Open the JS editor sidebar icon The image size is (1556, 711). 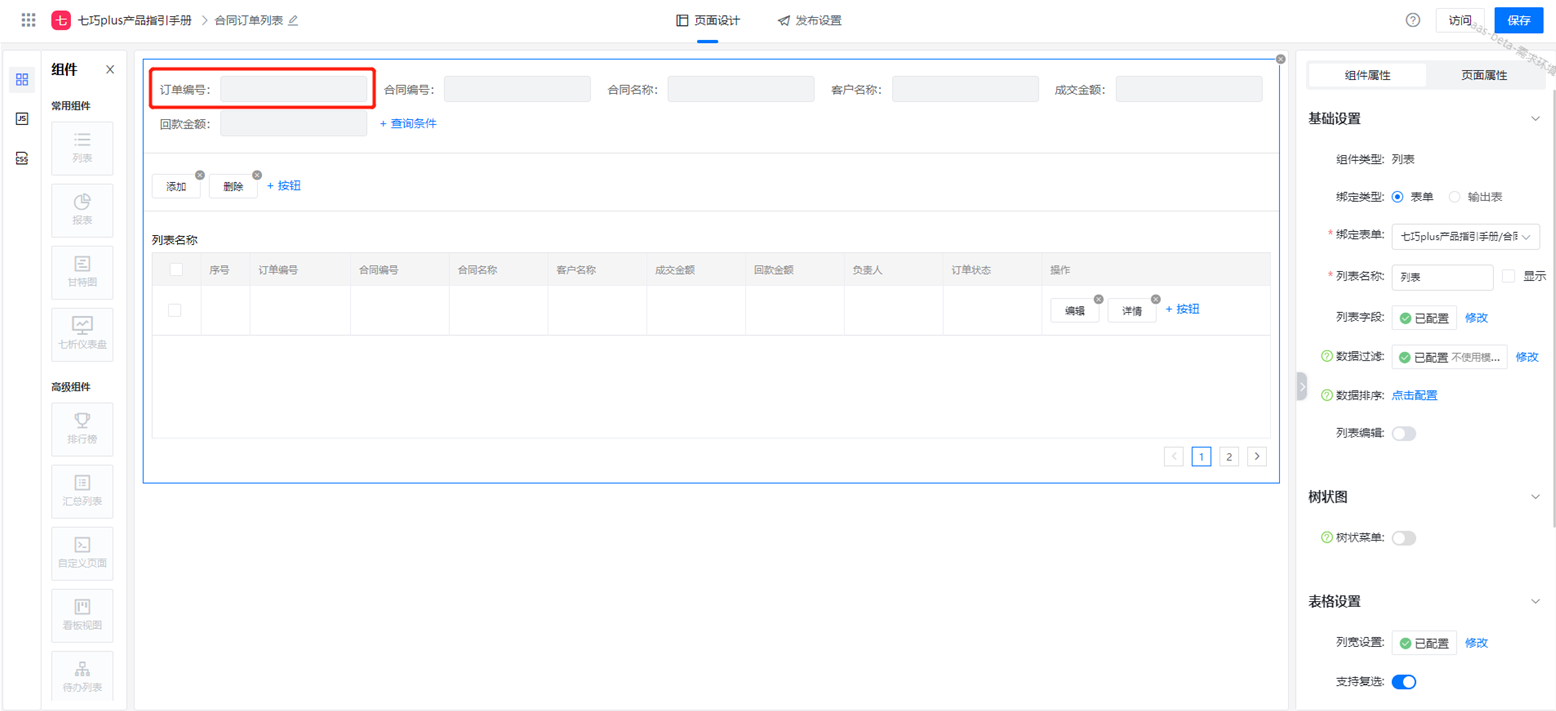pos(22,119)
